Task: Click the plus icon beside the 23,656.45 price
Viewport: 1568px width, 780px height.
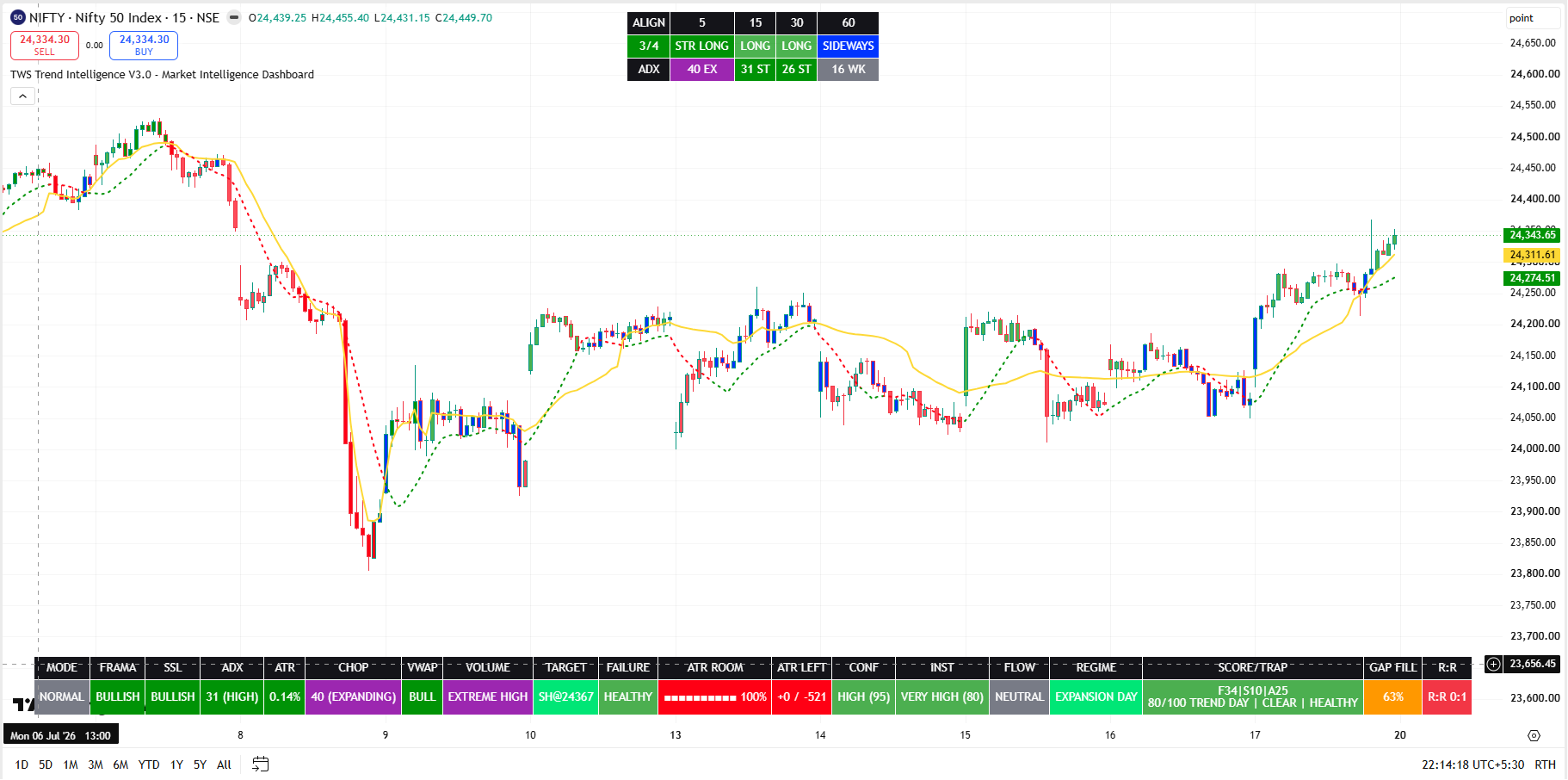Action: coord(1494,664)
